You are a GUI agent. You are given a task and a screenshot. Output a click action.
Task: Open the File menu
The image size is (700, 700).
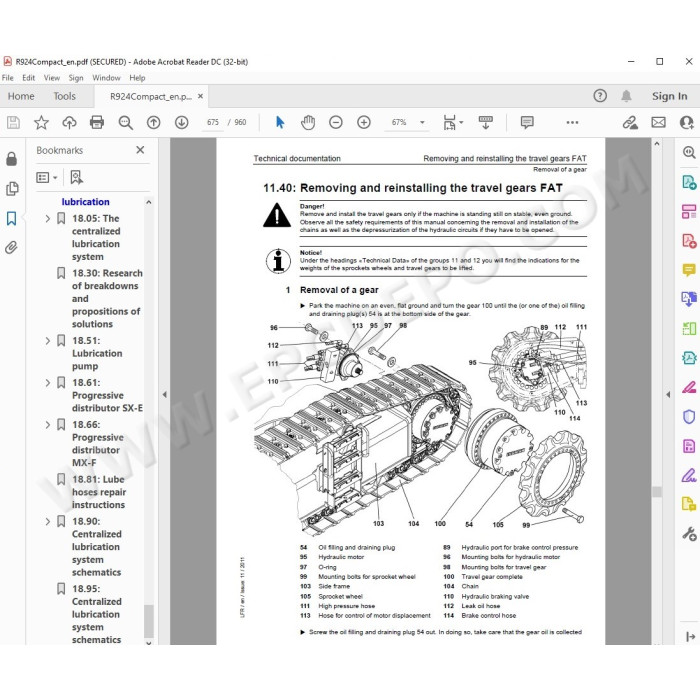(8, 78)
